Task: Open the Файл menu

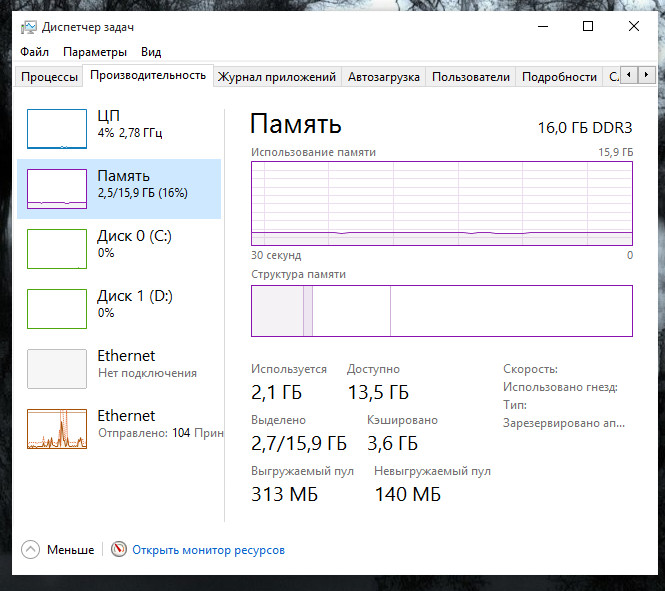Action: click(x=33, y=52)
